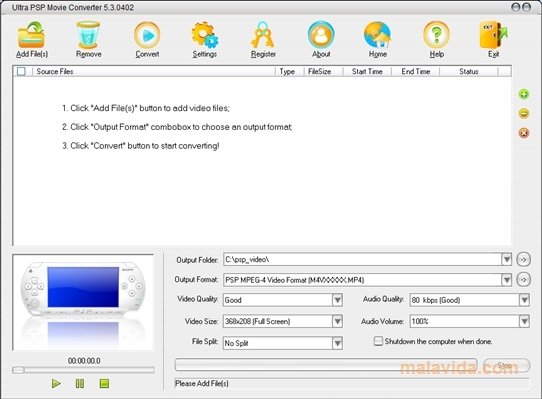
Task: Open the Video Quality dropdown
Action: coord(337,300)
